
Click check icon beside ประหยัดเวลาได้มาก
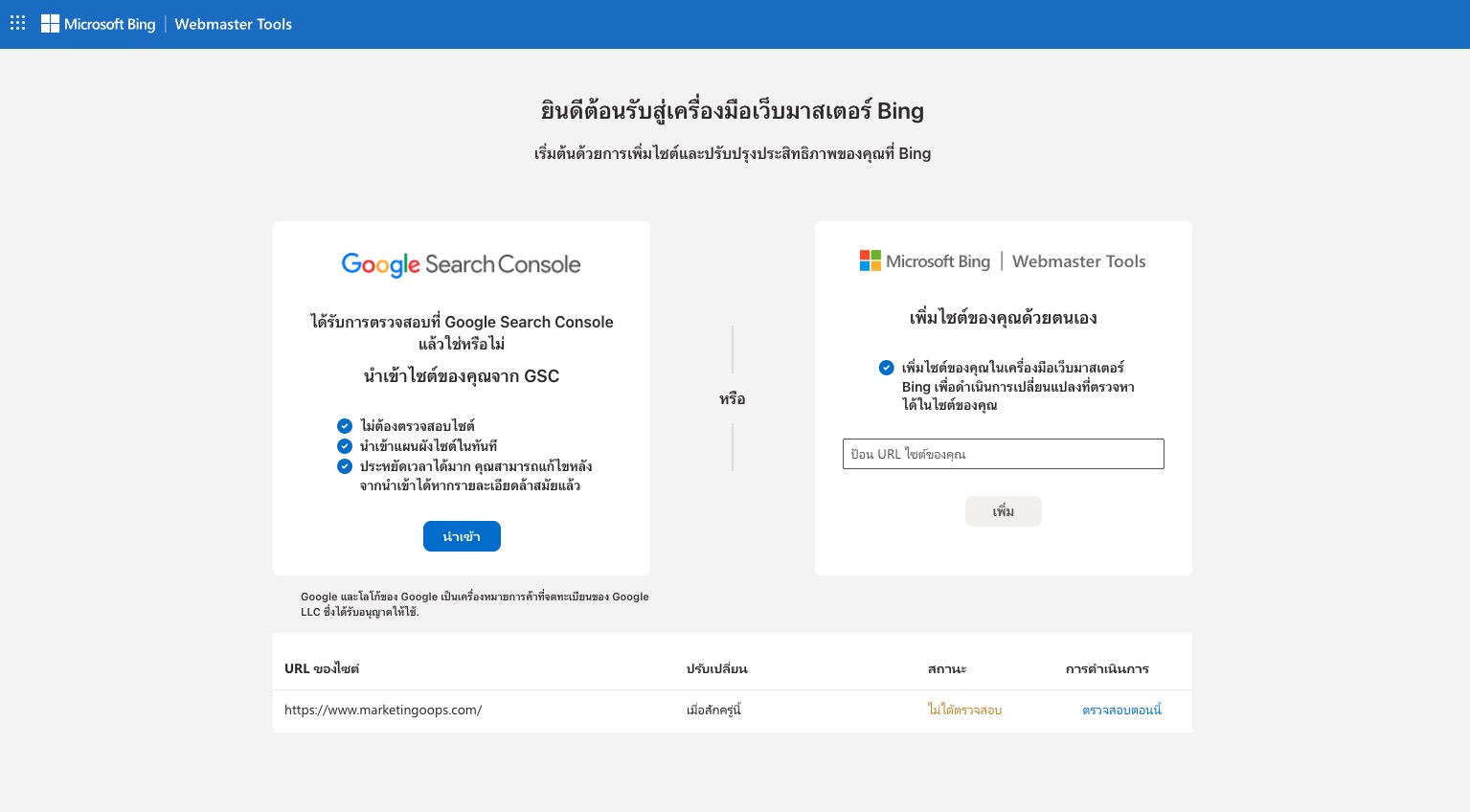[345, 466]
